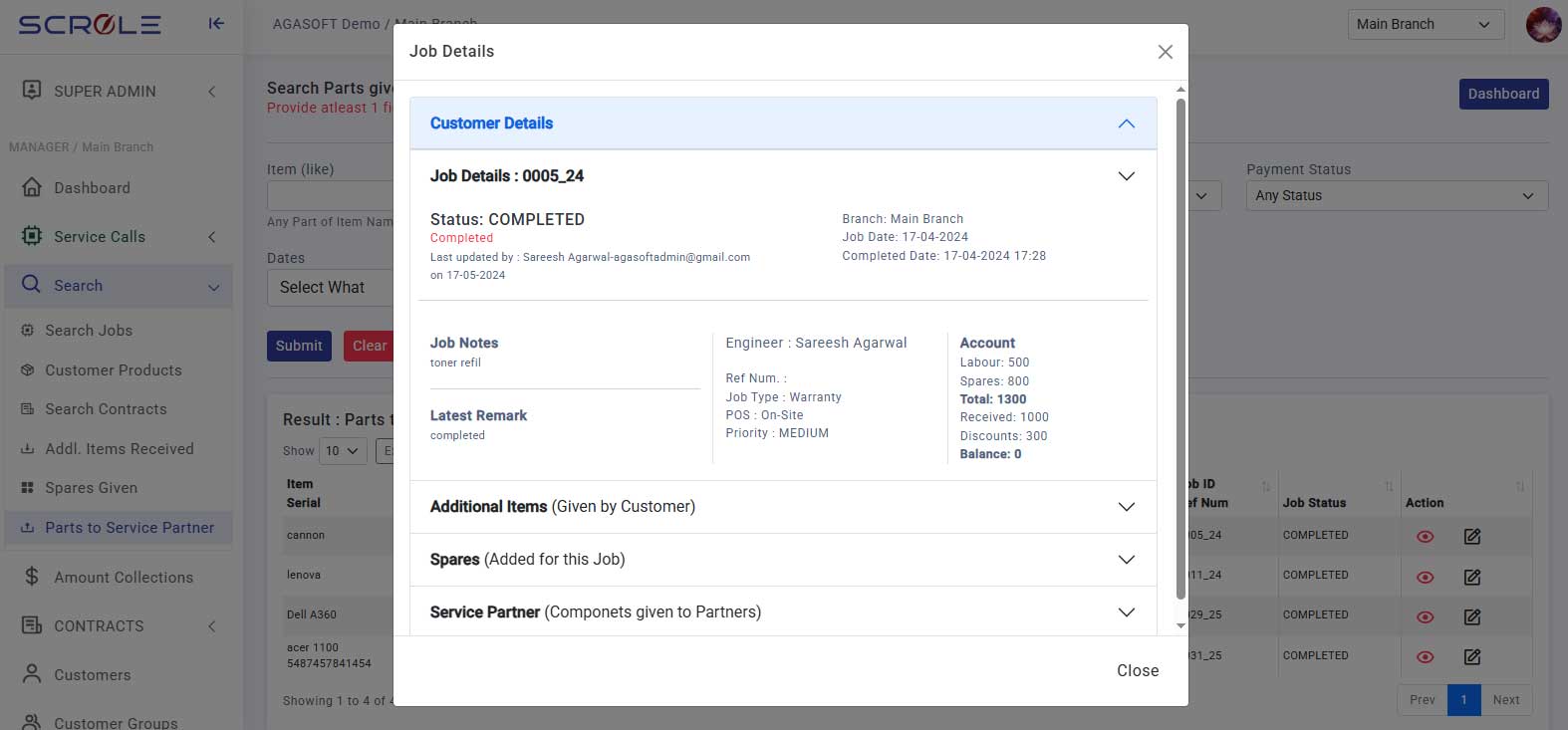This screenshot has height=730, width=1568.
Task: Click the Dashboard button at top right
Action: [1503, 94]
